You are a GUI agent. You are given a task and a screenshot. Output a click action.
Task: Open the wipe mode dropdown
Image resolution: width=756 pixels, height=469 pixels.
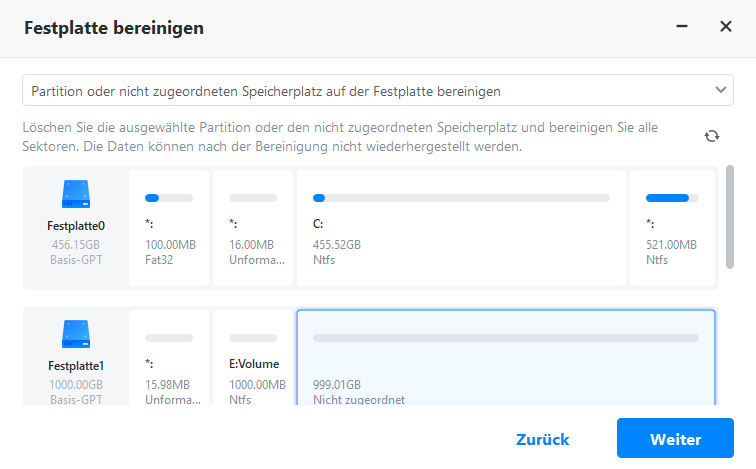[x=377, y=90]
